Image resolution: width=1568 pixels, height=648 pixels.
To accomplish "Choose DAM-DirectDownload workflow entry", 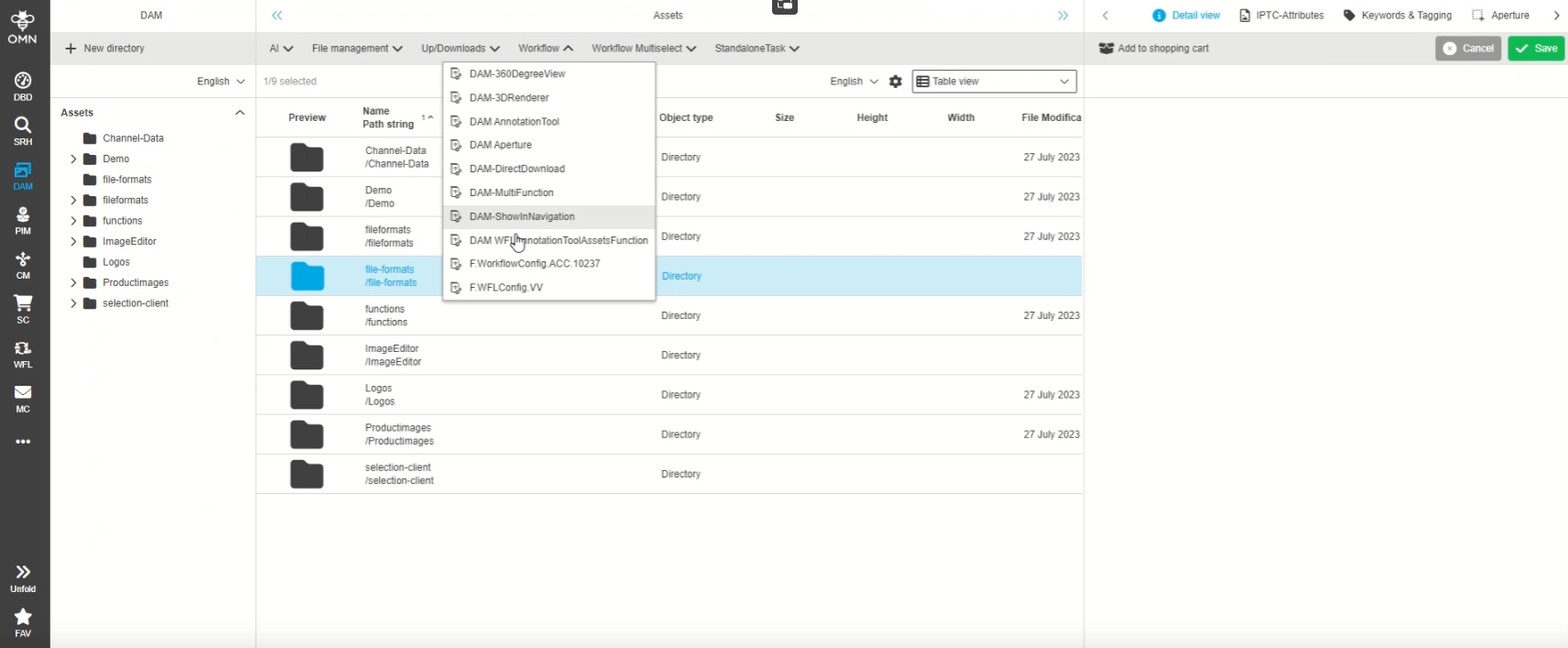I will [x=517, y=169].
